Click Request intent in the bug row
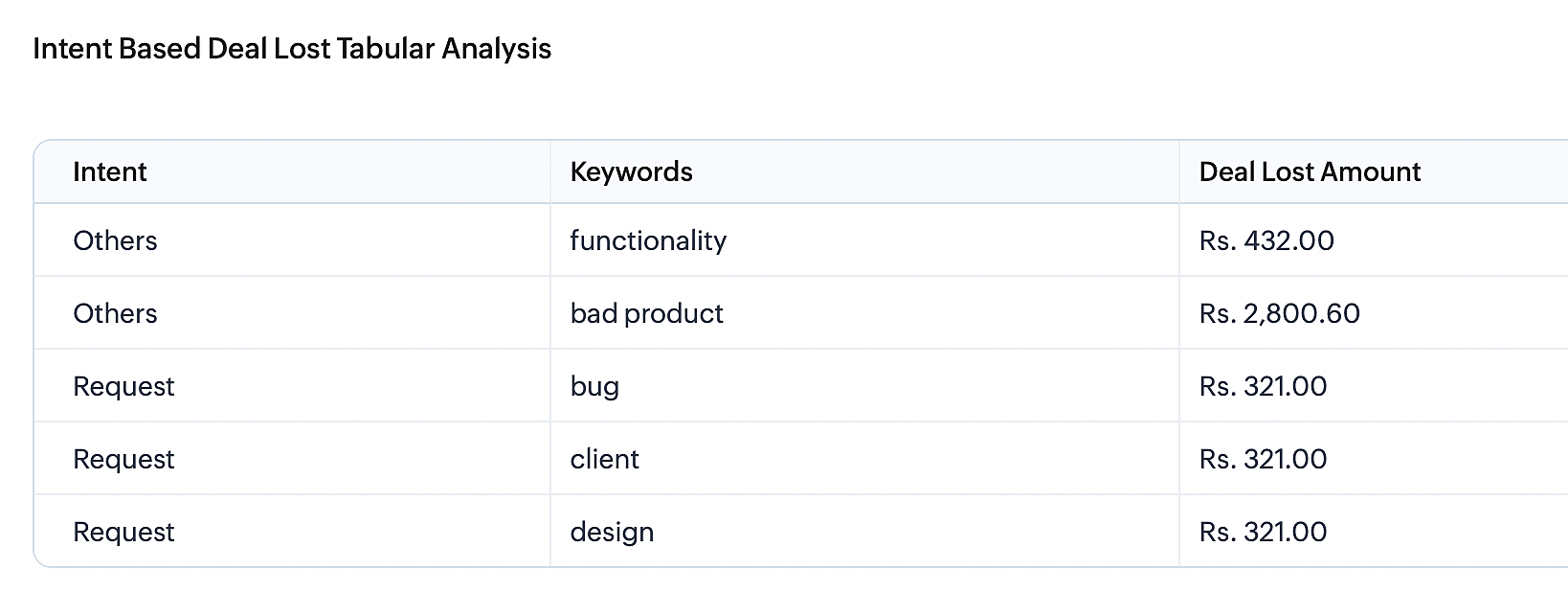 [x=123, y=386]
